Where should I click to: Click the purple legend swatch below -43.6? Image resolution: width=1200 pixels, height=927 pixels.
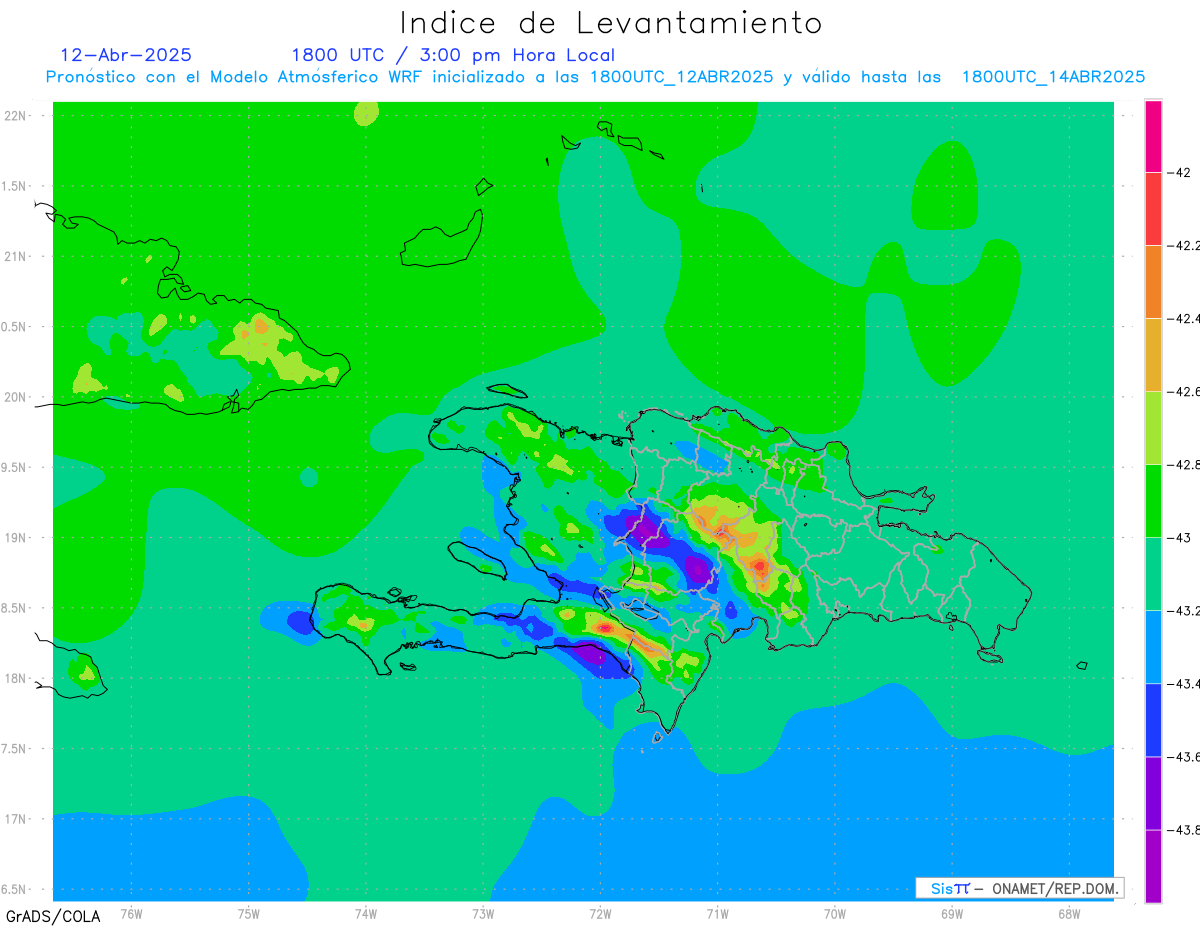(1153, 792)
